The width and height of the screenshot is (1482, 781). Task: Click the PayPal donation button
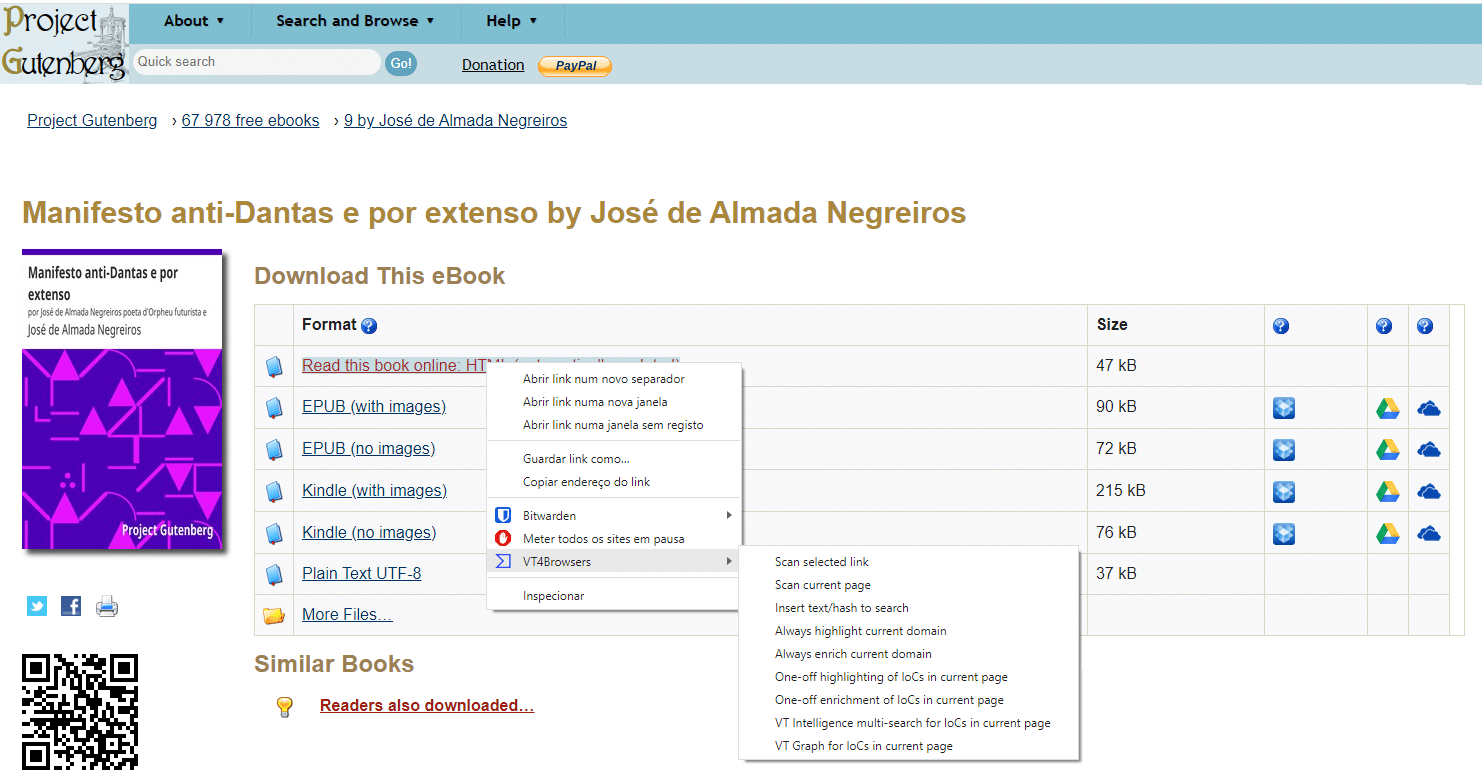(575, 66)
